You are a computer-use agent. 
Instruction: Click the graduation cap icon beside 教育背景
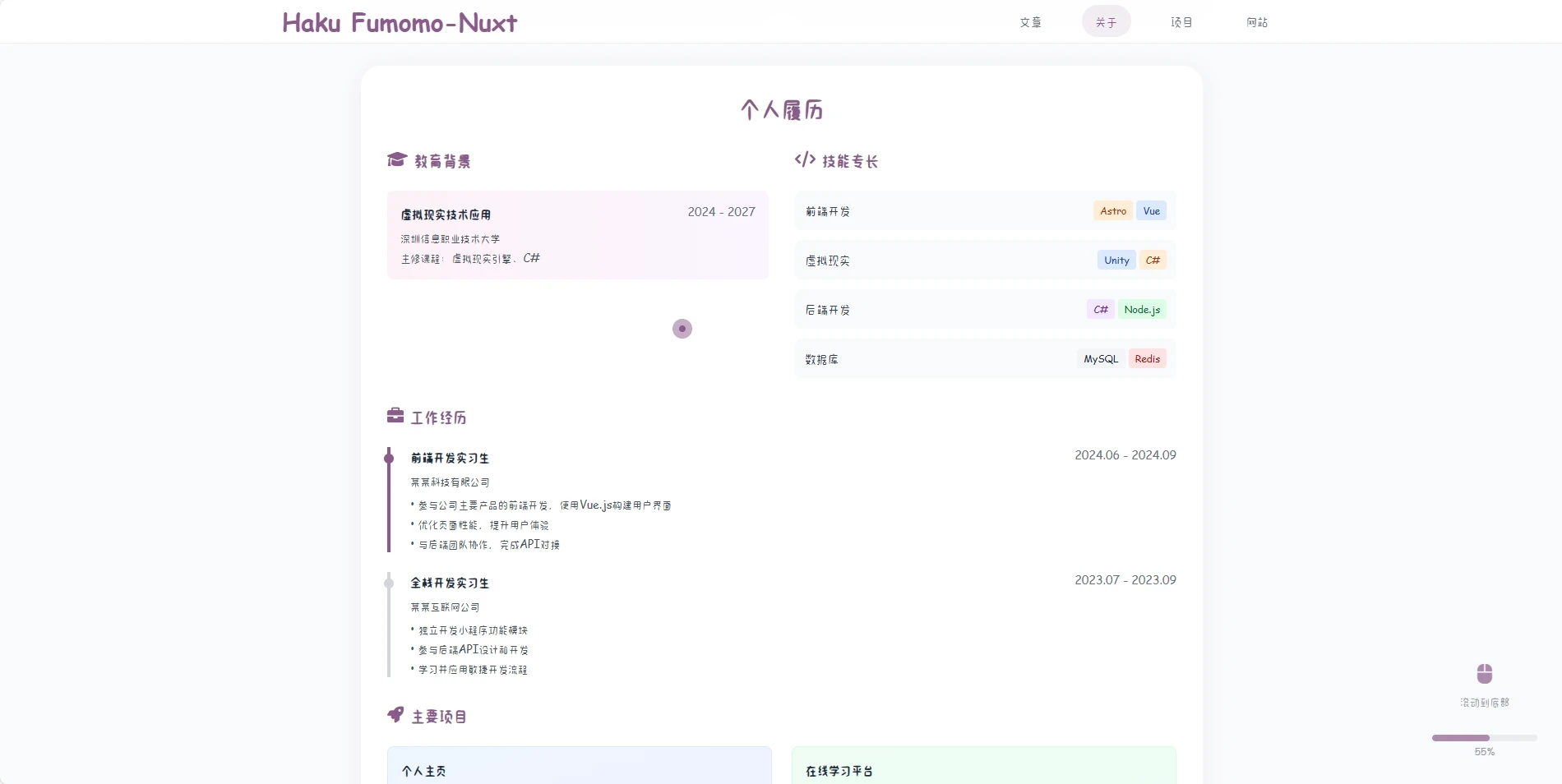(397, 159)
